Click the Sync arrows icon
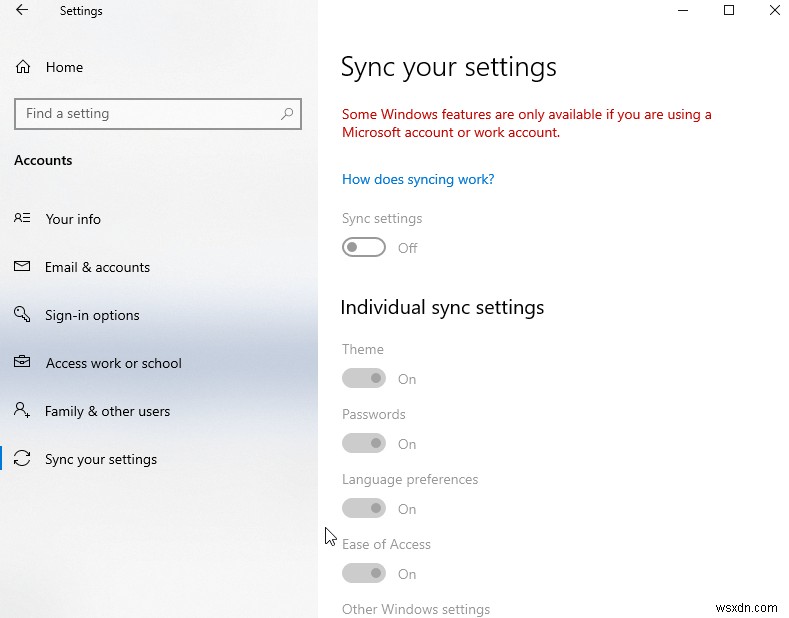This screenshot has width=789, height=618. click(22, 458)
